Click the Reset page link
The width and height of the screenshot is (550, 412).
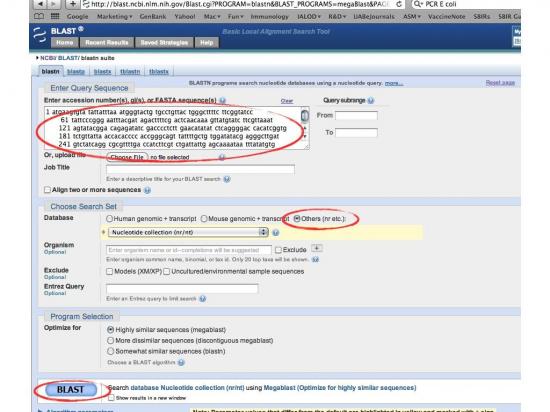[500, 83]
